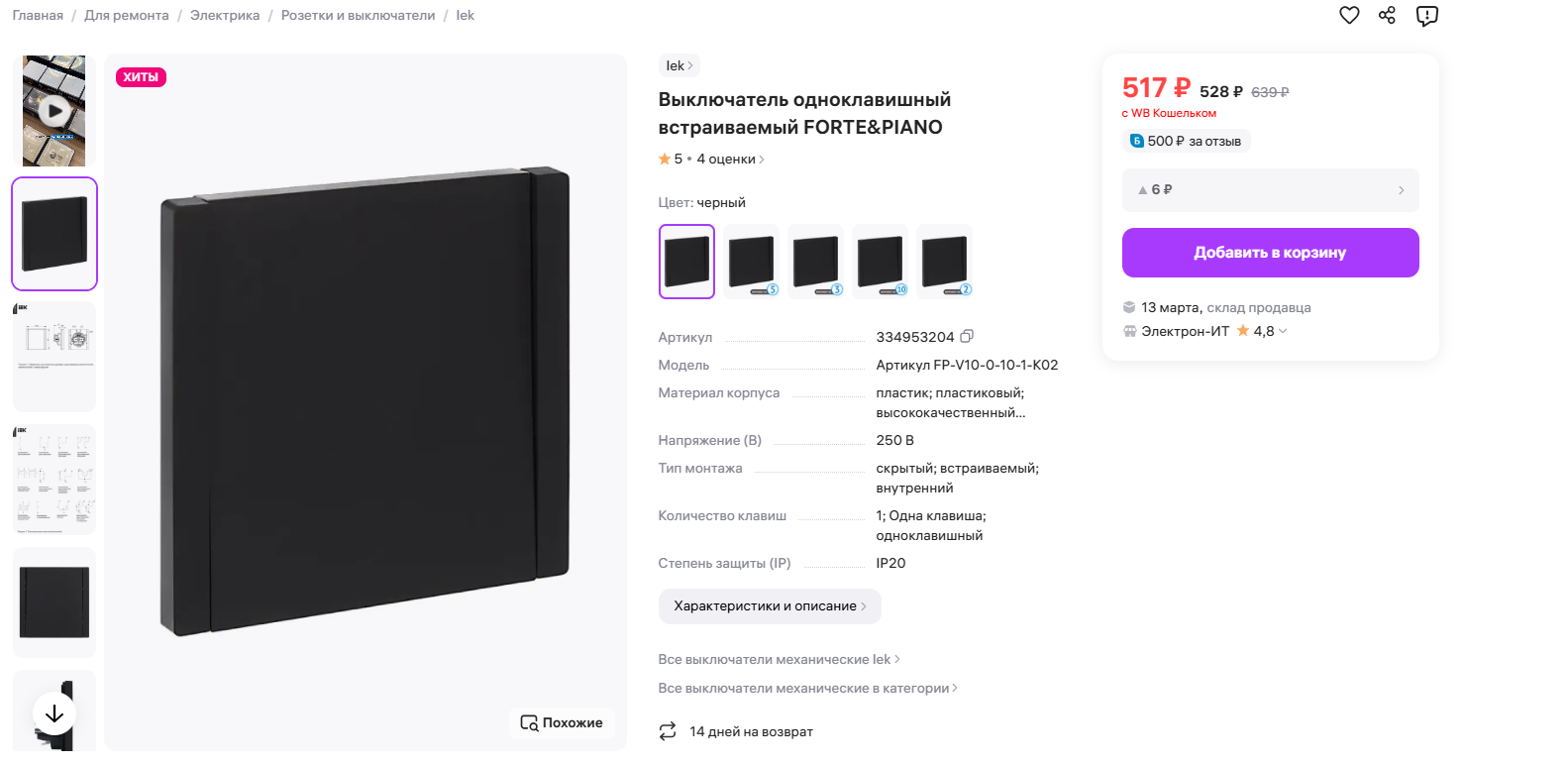The image size is (1568, 765).
Task: Expand seller Электрон-ИТ rating chevron
Action: 1283,331
